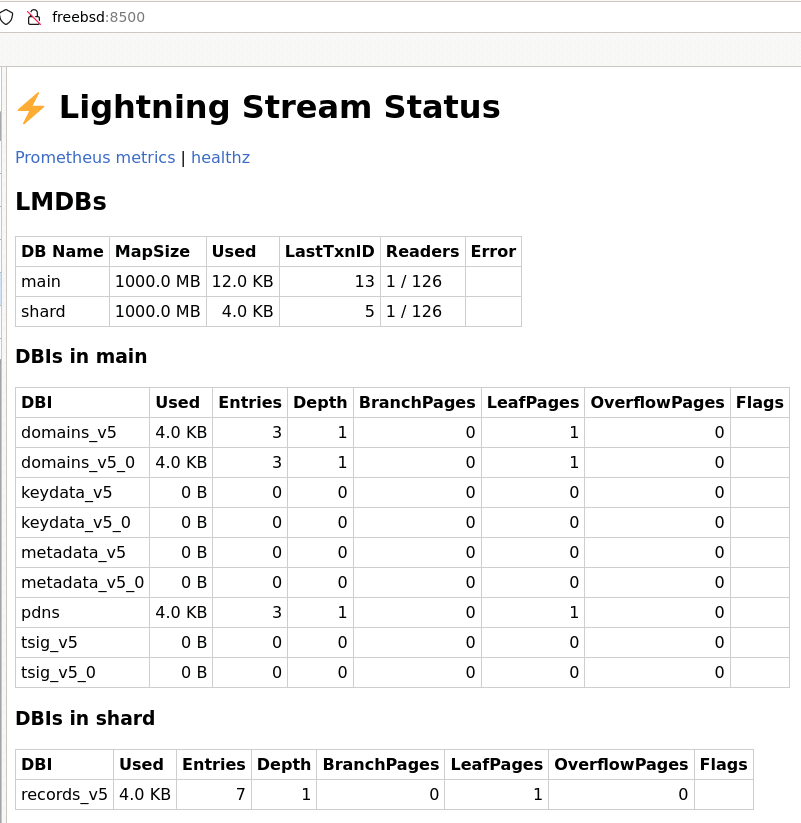This screenshot has height=823, width=801.
Task: Click the Readers column header
Action: [422, 252]
